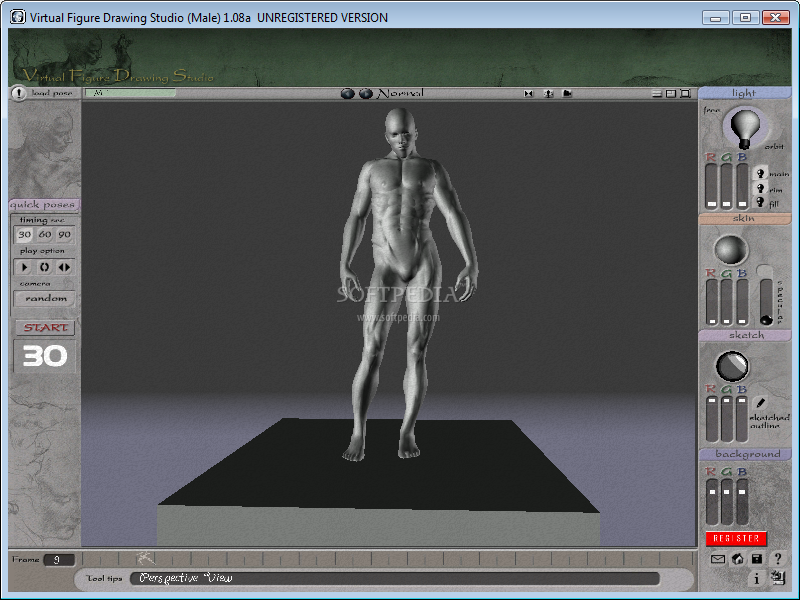Go to the next view with right arrow

click(366, 93)
